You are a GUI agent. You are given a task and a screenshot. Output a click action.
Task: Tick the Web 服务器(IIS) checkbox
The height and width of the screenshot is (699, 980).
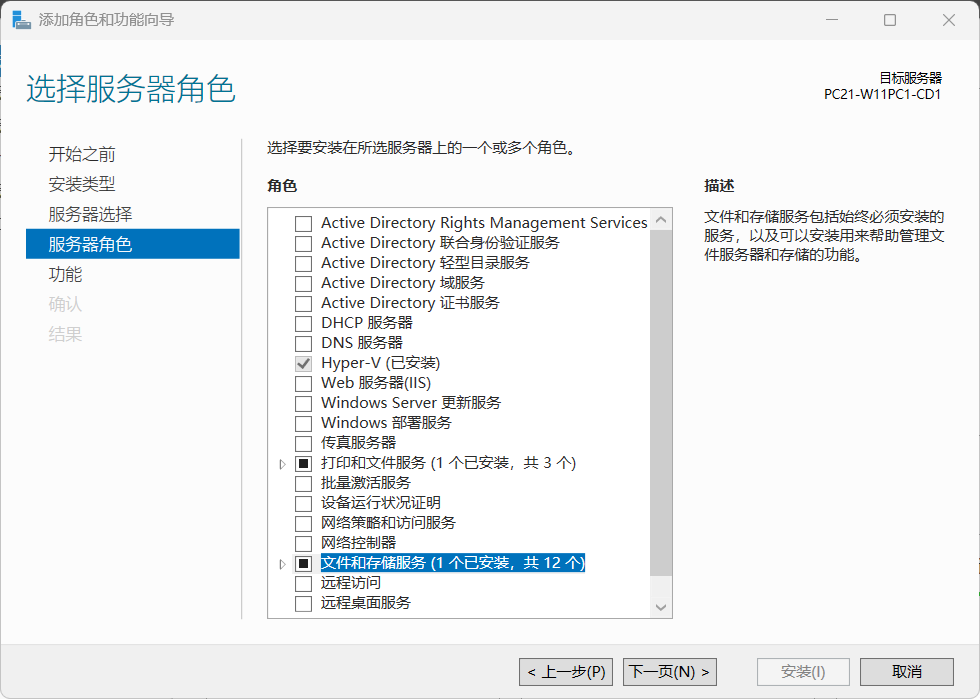303,383
